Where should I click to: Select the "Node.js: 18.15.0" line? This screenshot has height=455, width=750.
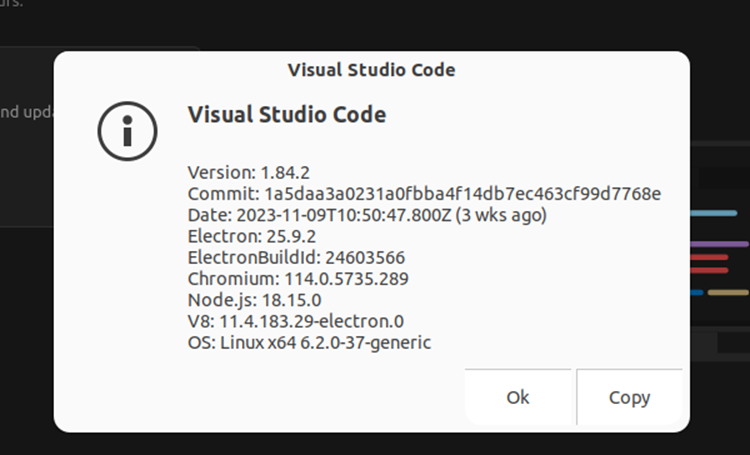tap(254, 300)
